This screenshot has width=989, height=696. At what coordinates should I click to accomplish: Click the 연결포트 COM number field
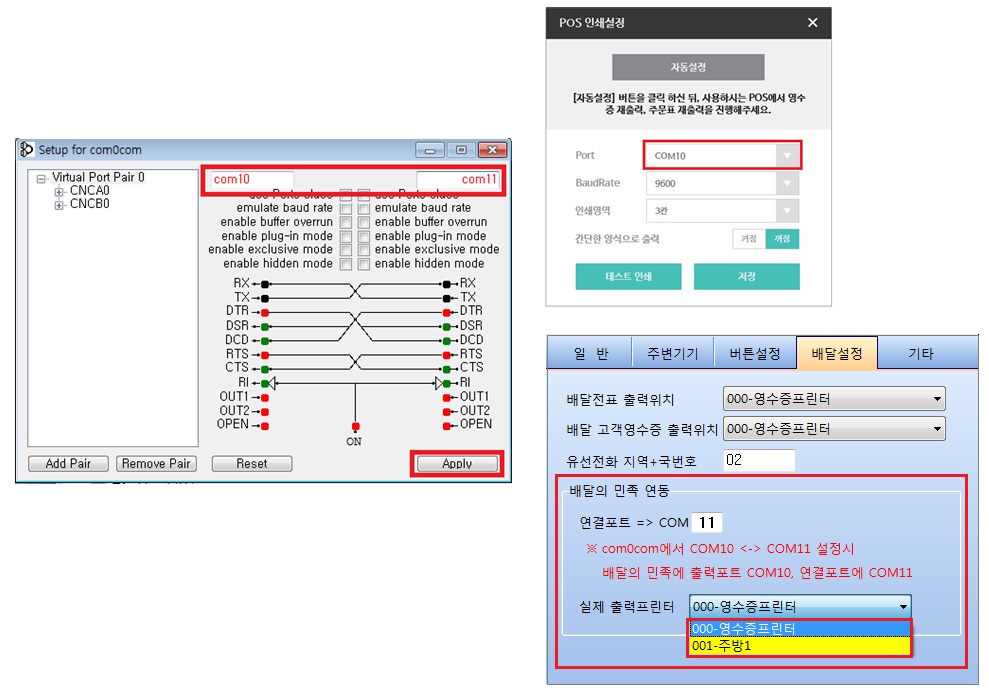[x=707, y=523]
